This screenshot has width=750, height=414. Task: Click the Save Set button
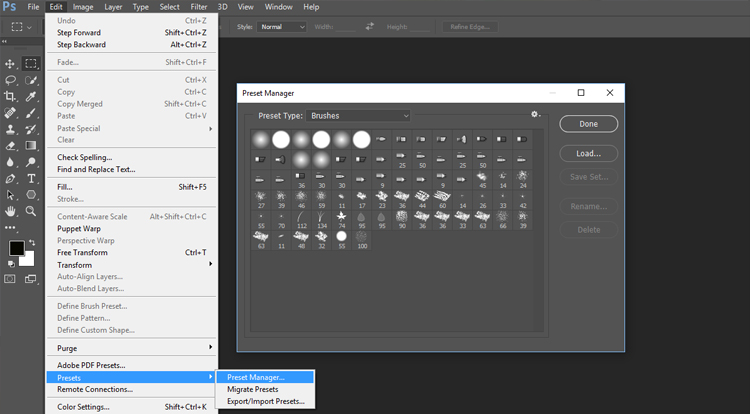pos(588,177)
